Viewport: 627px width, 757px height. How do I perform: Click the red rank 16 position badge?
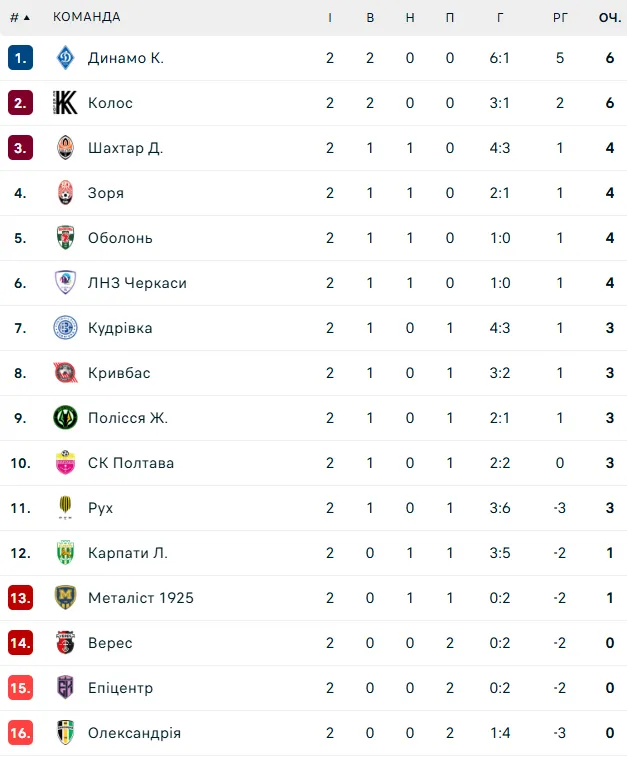(x=20, y=733)
